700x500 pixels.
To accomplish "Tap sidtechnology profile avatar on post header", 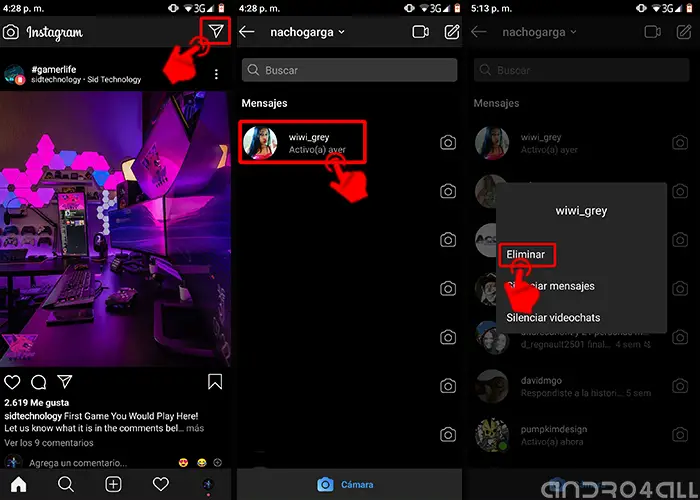I will [x=14, y=74].
